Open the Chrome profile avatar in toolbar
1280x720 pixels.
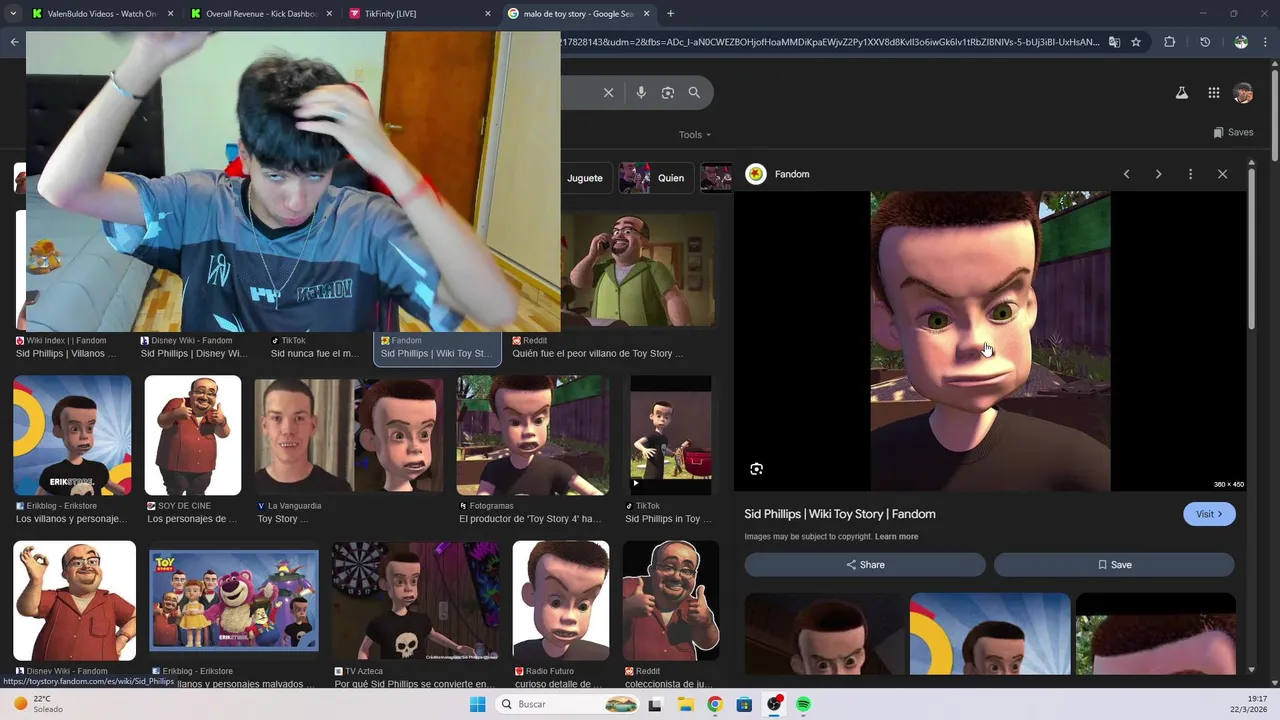click(1241, 42)
